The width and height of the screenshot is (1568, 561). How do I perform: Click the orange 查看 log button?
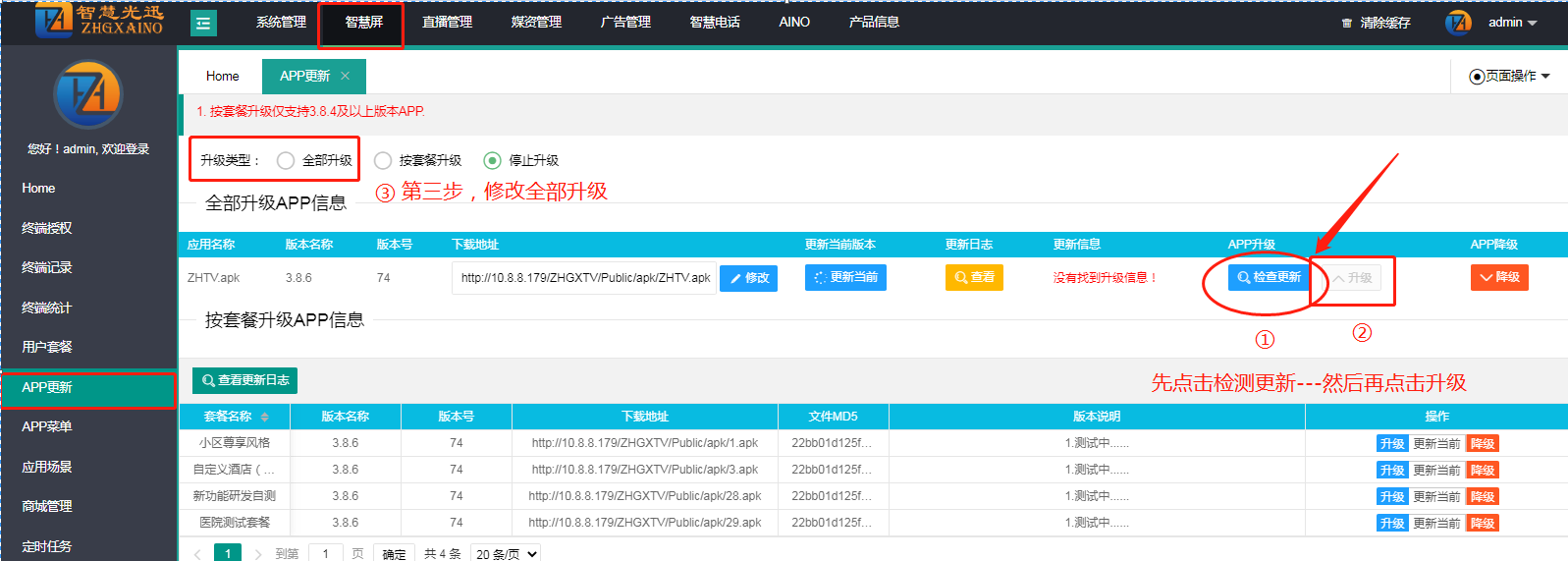973,278
